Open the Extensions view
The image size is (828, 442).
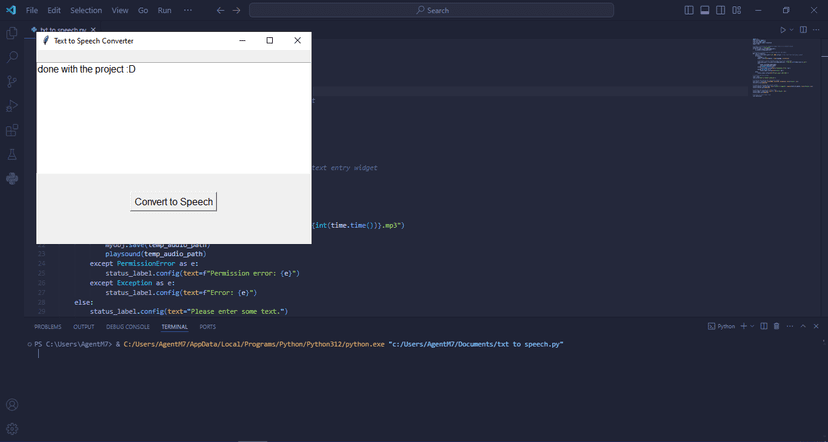point(12,130)
